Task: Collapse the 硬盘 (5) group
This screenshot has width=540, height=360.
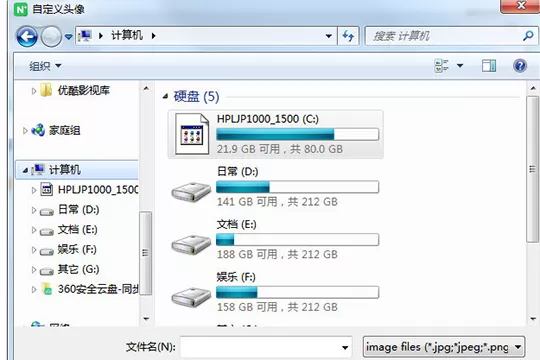Action: (165, 96)
